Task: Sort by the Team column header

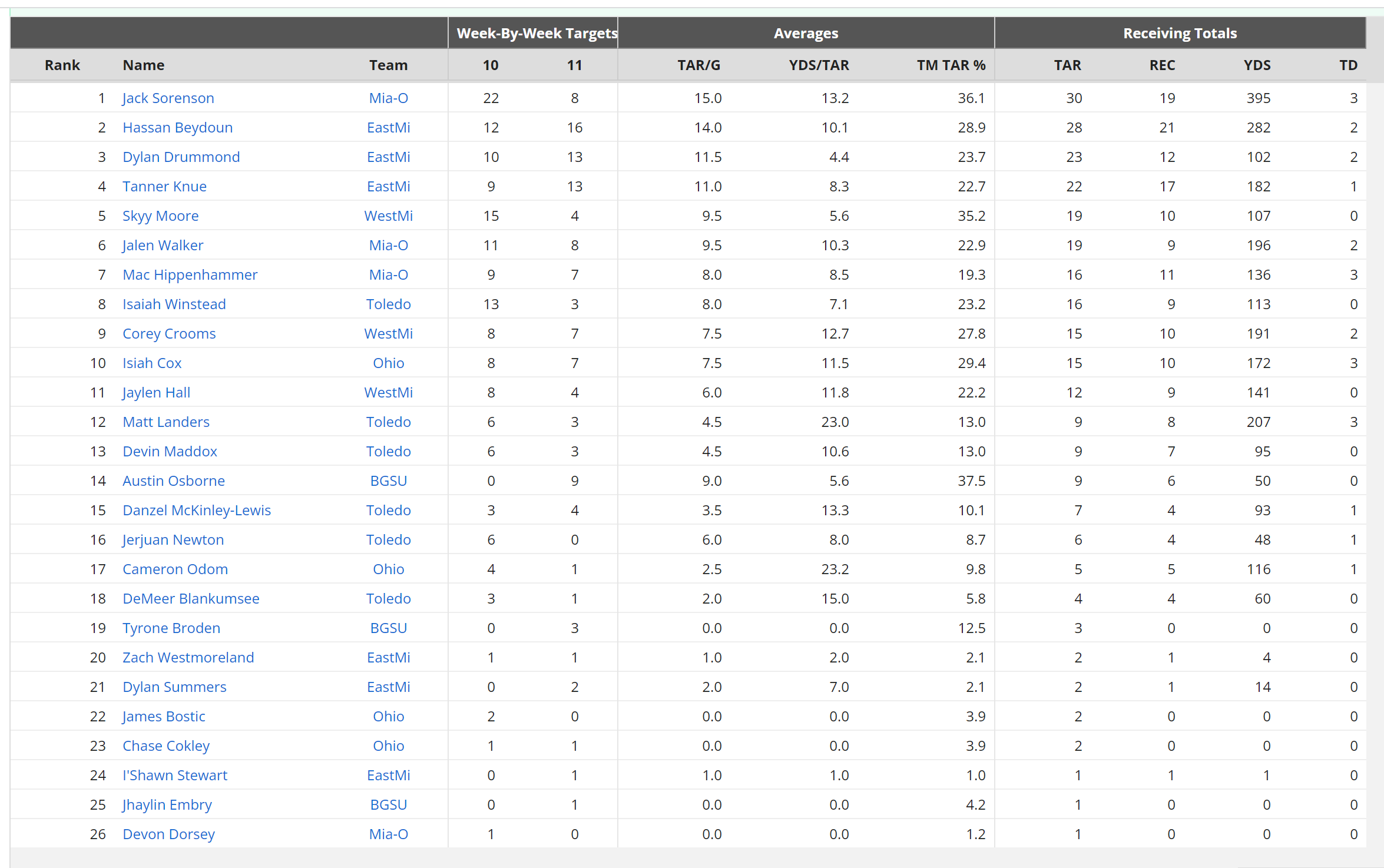Action: (389, 65)
